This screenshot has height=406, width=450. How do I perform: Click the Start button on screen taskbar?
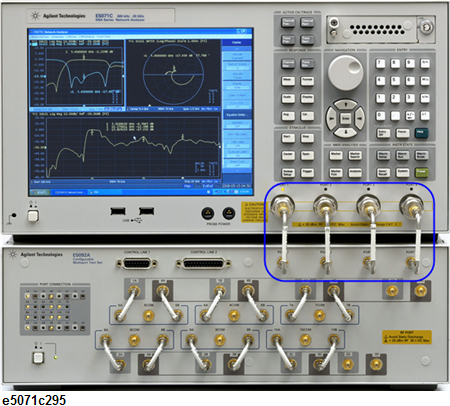(40, 192)
